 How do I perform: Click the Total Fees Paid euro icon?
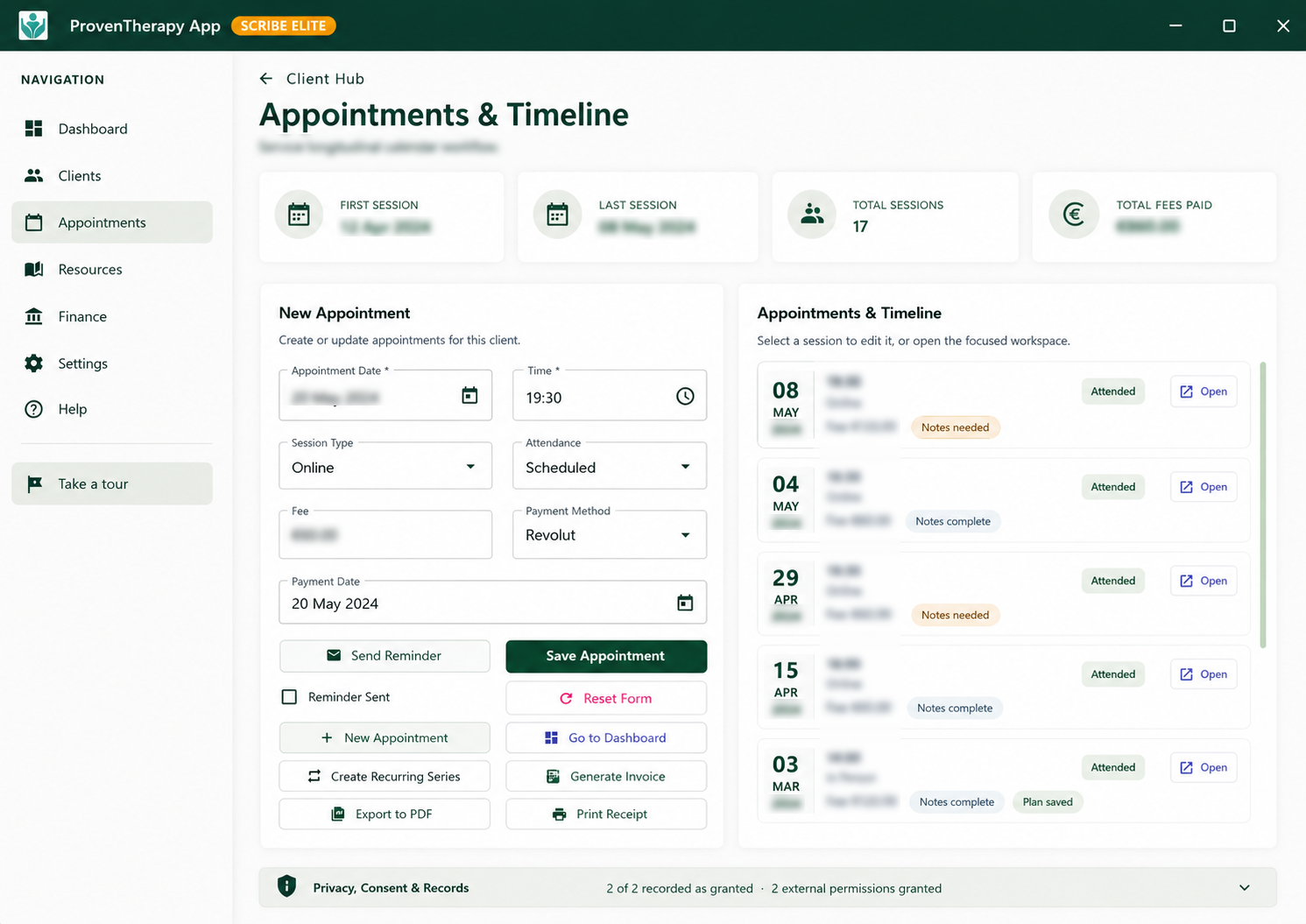click(x=1074, y=215)
